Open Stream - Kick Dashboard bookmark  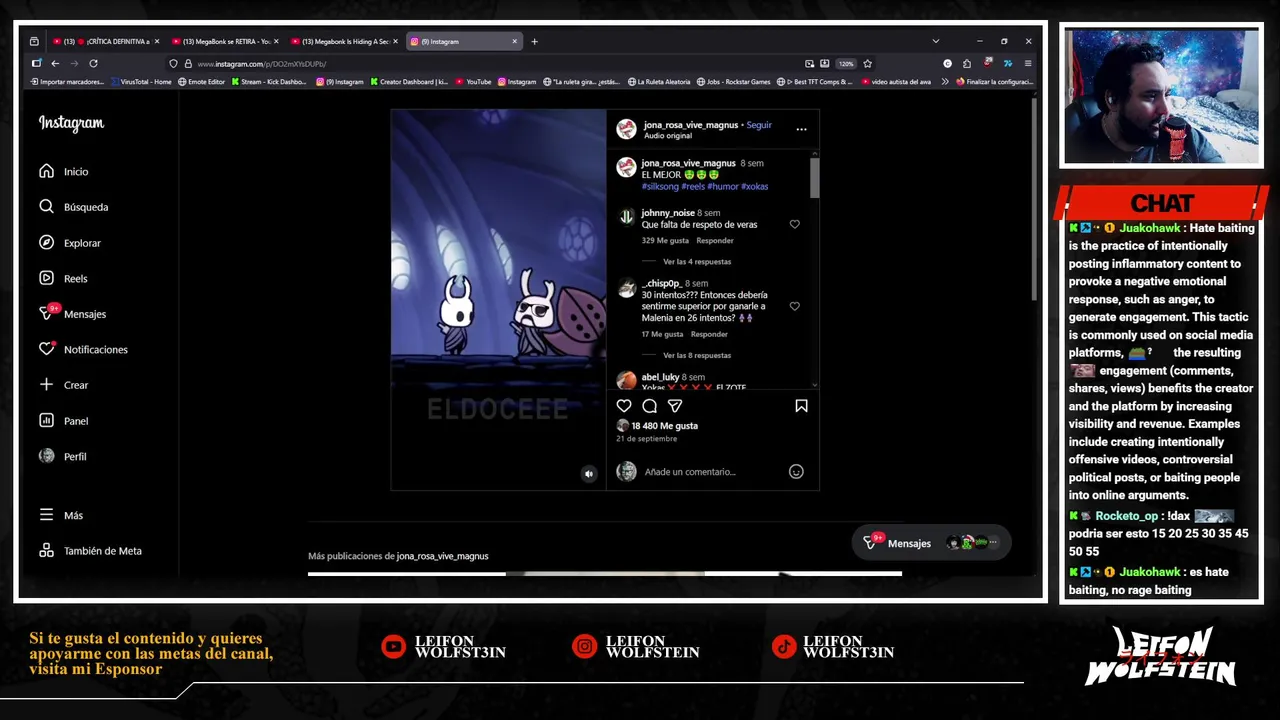pos(268,82)
